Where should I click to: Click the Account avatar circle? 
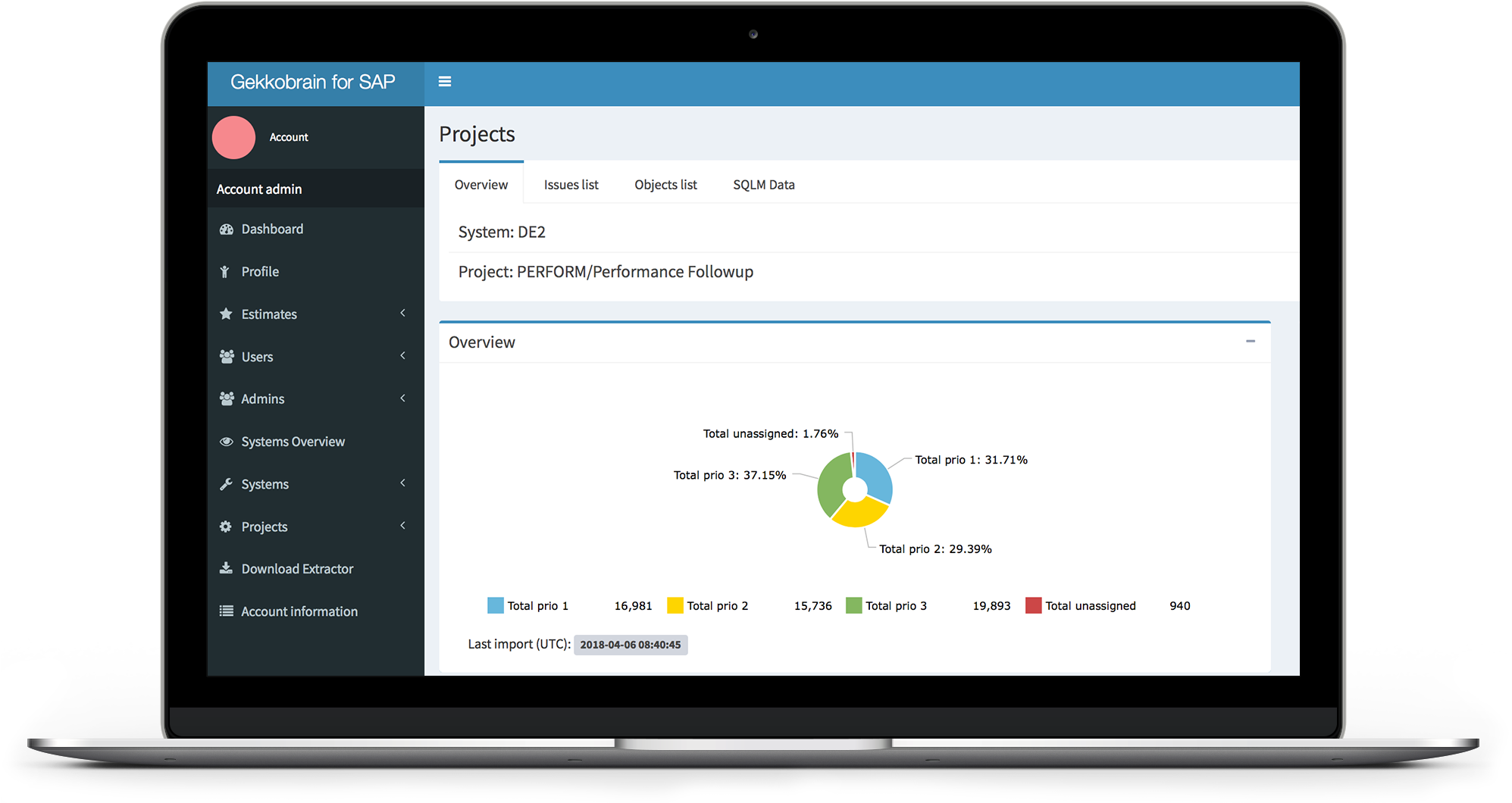point(233,137)
